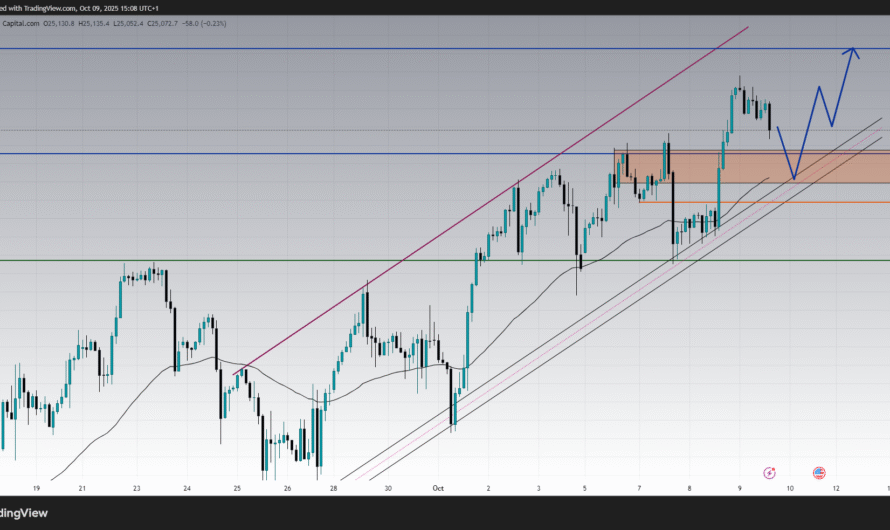Screen dimensions: 890x530
Task: Click the US flag economic event icon
Action: coord(818,473)
